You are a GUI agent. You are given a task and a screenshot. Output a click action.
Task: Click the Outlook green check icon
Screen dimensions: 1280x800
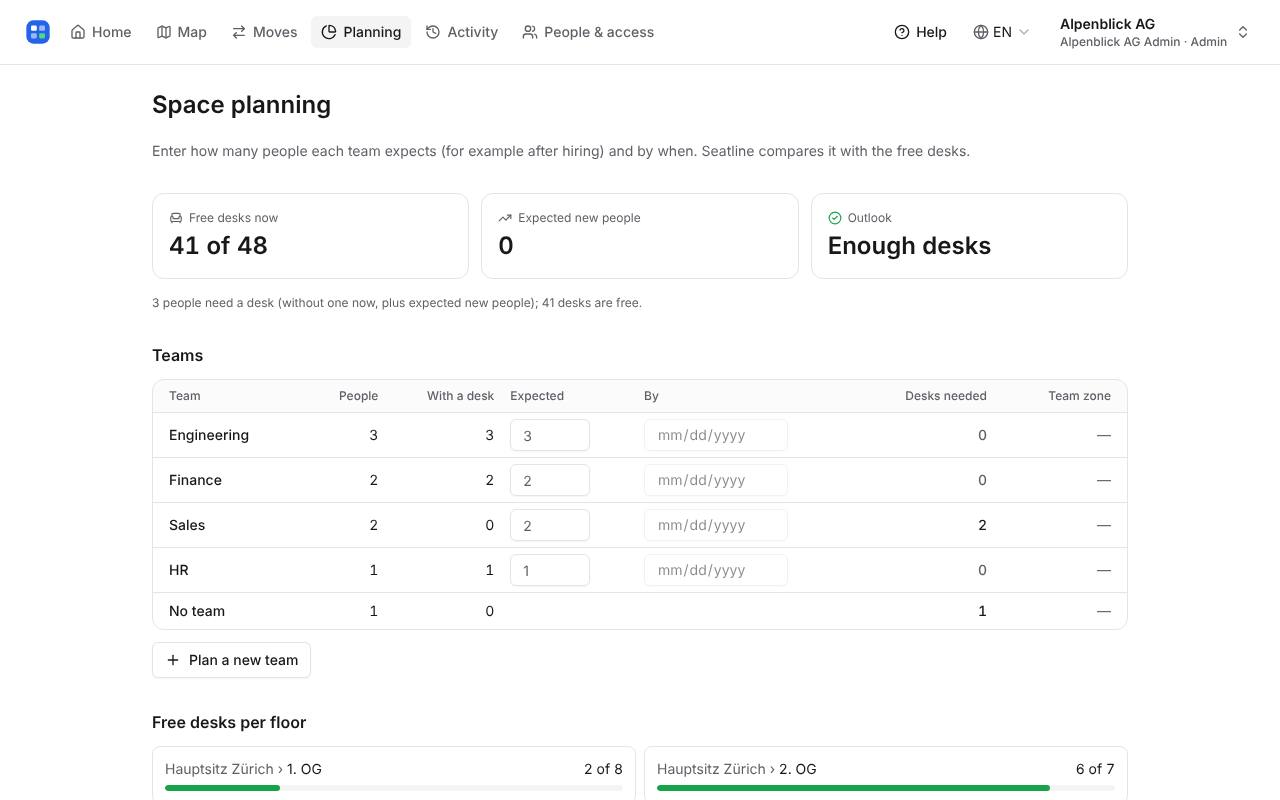pos(835,218)
